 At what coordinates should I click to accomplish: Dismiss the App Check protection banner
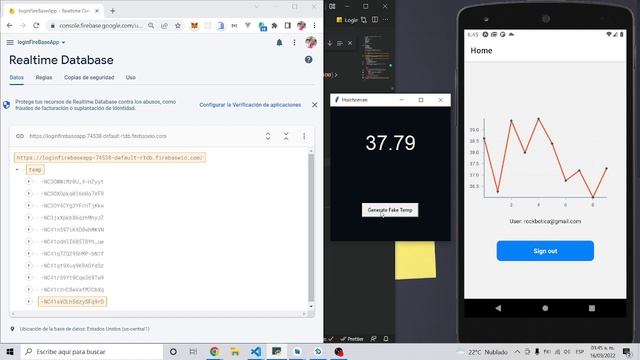315,105
